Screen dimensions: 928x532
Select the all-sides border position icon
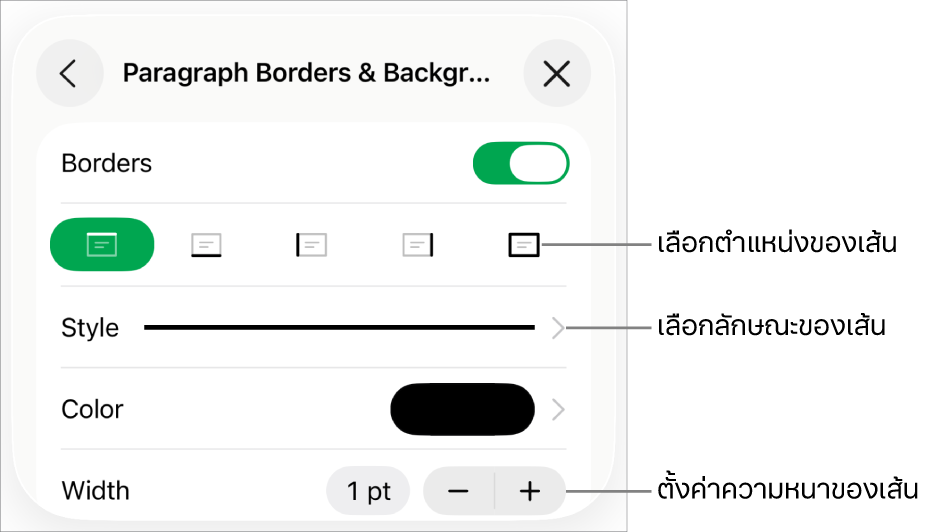524,244
